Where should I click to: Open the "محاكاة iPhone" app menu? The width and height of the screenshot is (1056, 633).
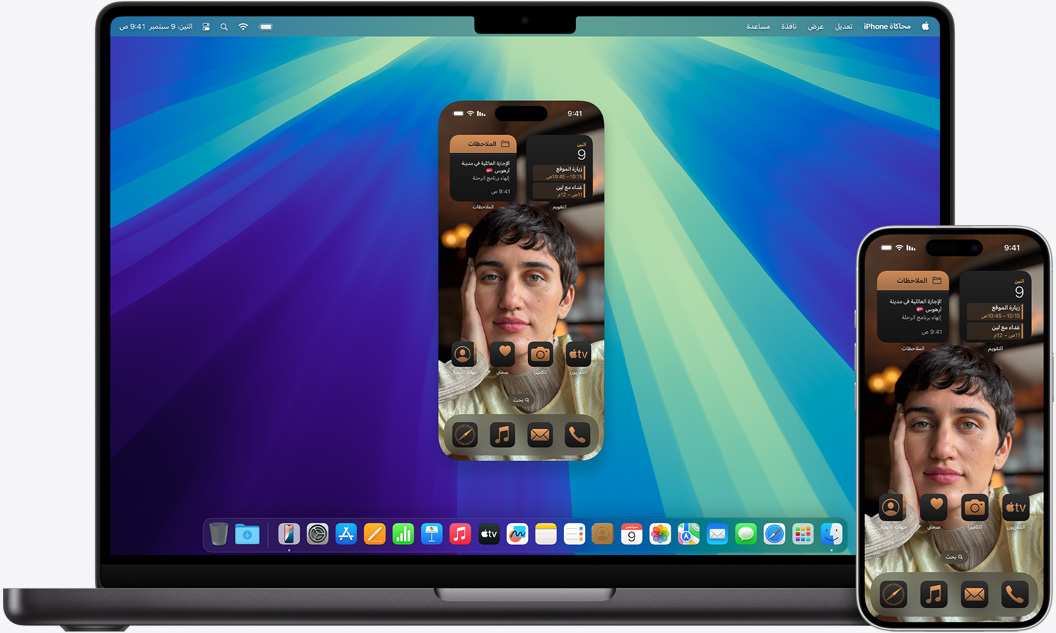point(887,26)
